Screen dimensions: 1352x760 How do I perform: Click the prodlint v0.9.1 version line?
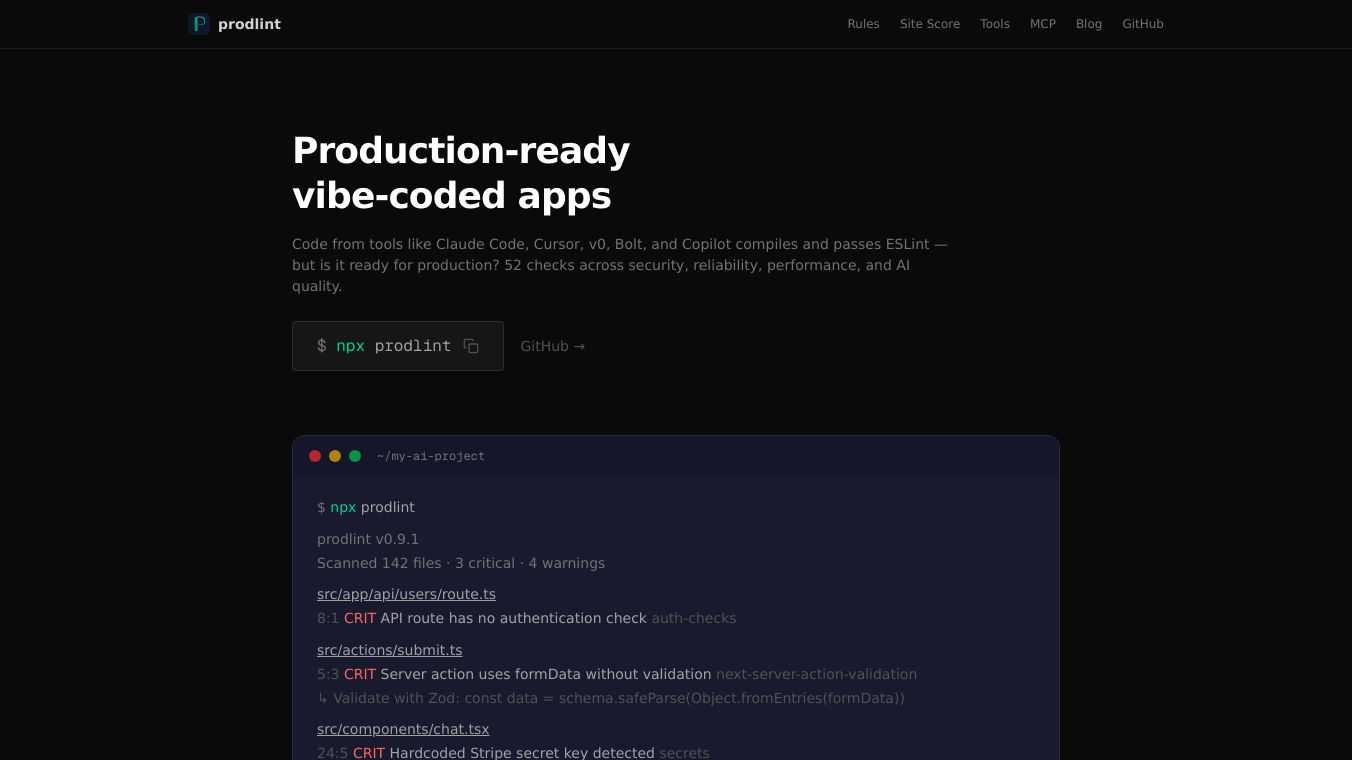pyautogui.click(x=368, y=539)
